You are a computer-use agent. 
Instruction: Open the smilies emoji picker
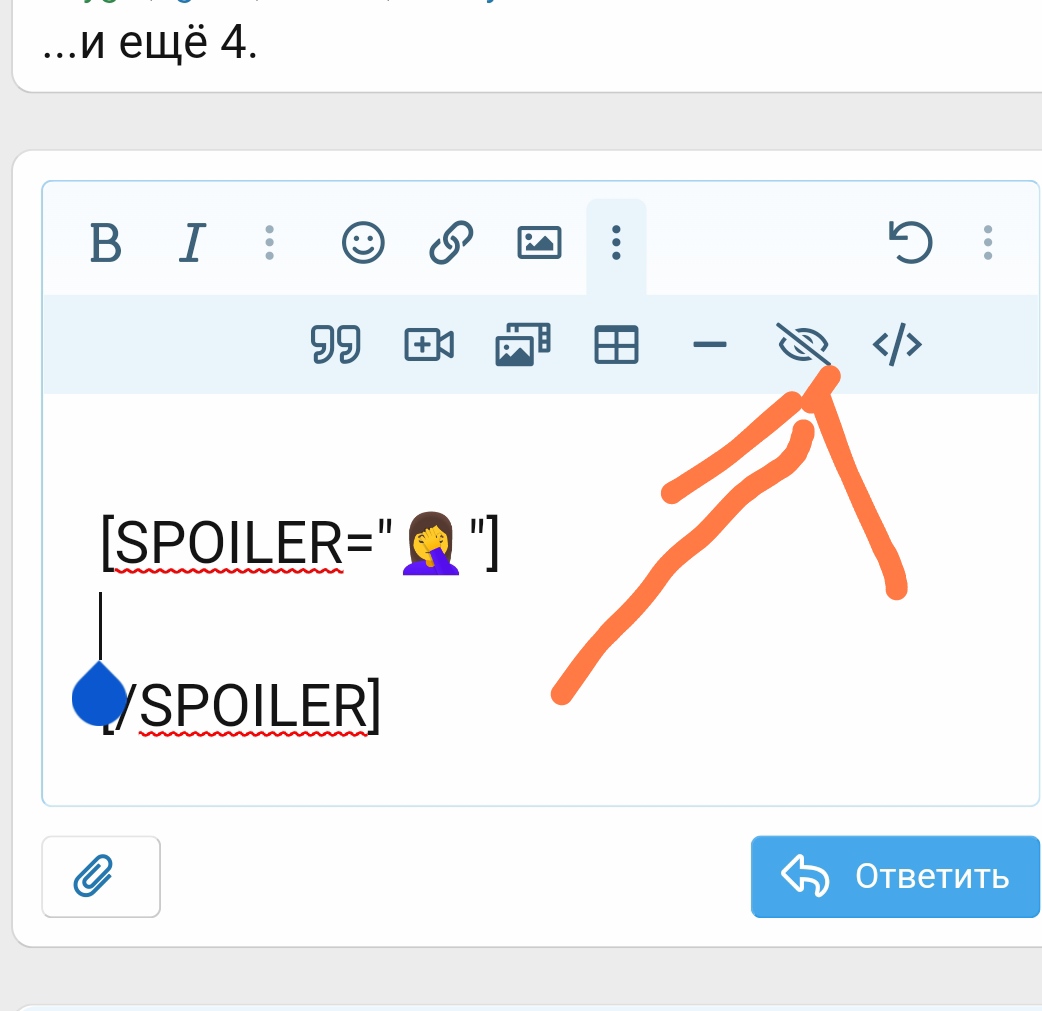pyautogui.click(x=363, y=243)
